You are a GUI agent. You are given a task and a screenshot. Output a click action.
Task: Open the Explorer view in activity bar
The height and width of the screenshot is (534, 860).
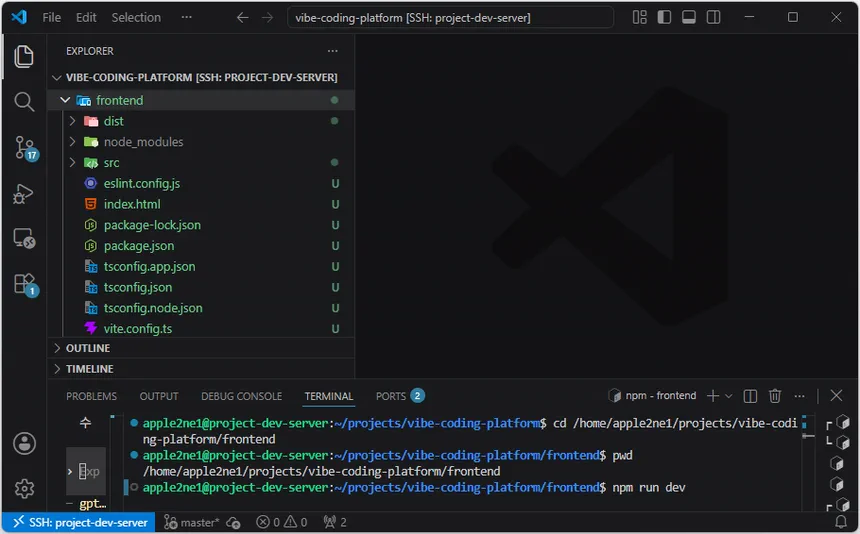tap(24, 56)
